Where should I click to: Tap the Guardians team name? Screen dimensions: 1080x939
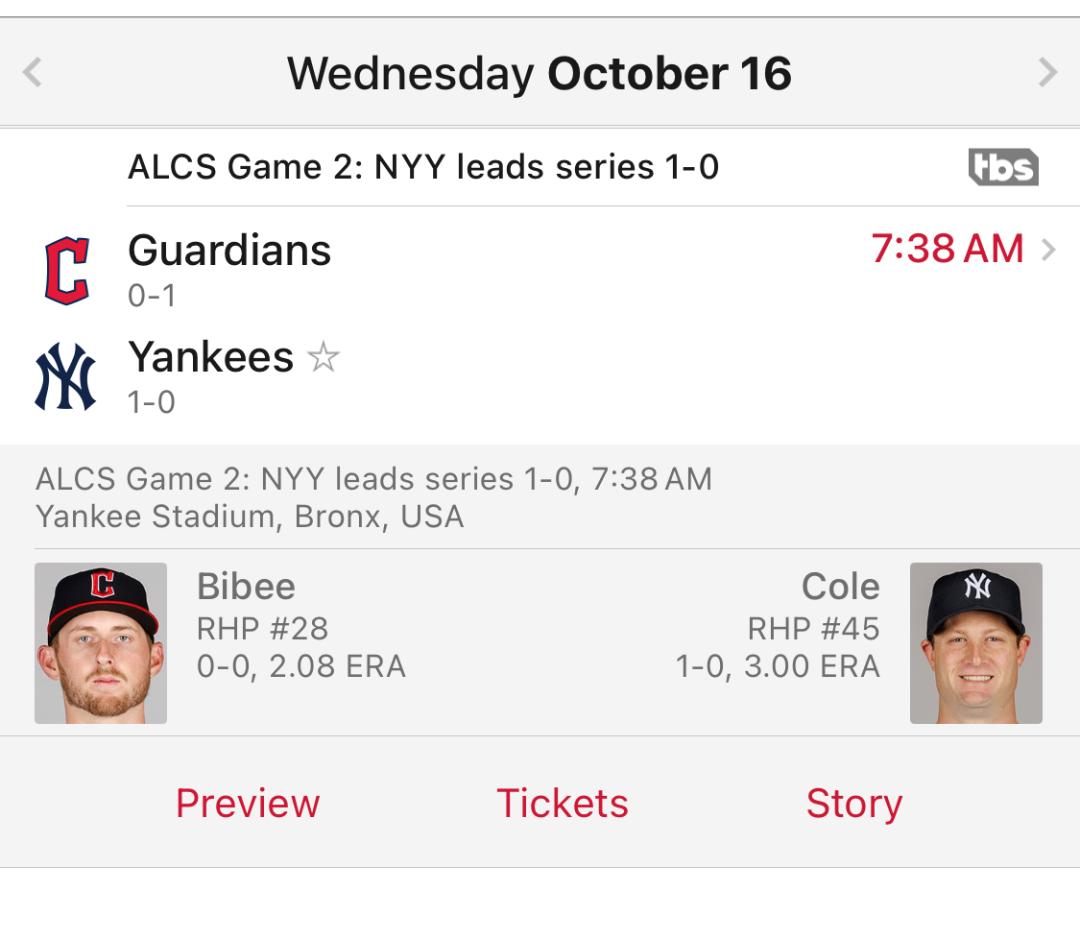(229, 249)
